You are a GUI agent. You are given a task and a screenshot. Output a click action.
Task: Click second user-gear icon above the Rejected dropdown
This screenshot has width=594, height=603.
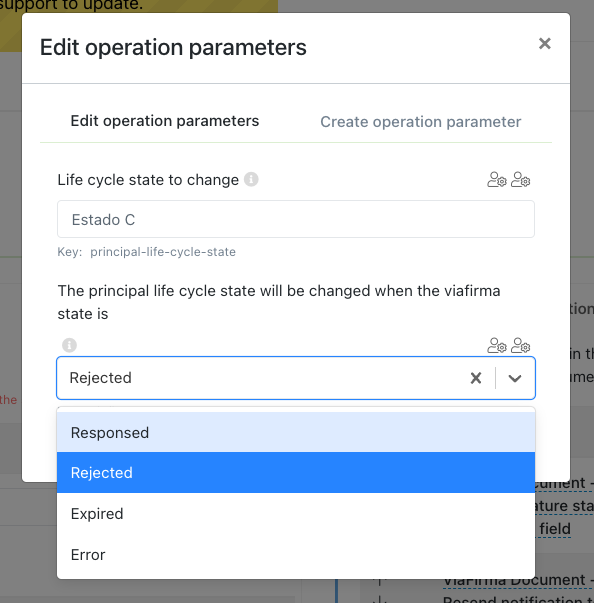pyautogui.click(x=521, y=345)
